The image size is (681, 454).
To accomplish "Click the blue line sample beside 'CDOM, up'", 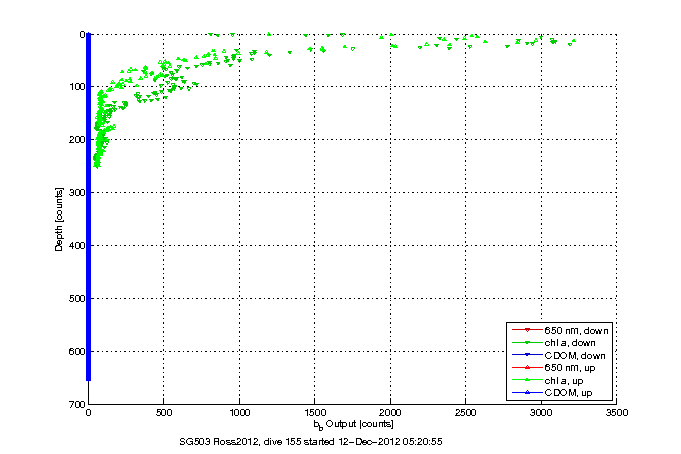I will 527,392.
